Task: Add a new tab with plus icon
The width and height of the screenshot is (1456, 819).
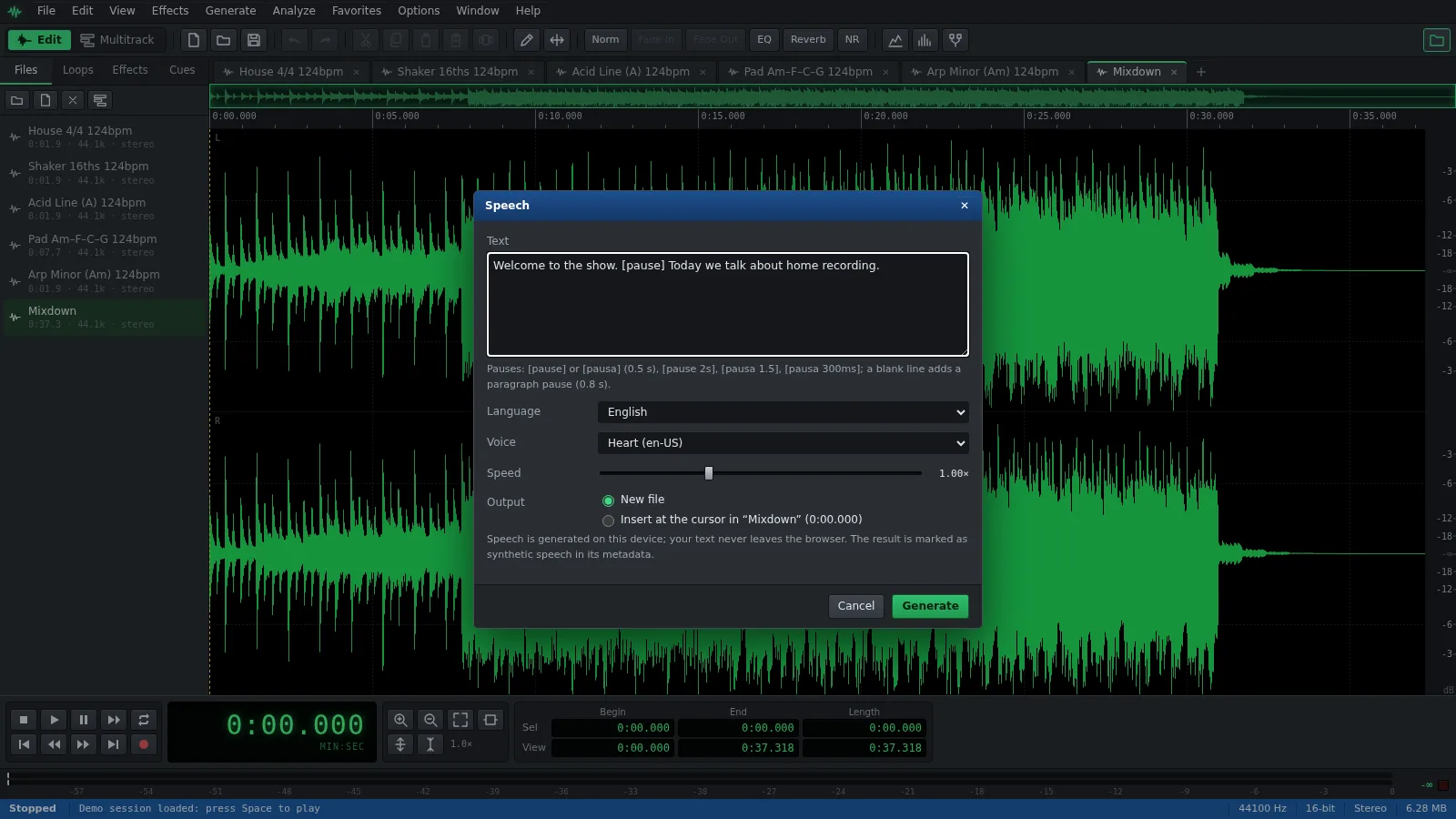Action: pos(1201,72)
